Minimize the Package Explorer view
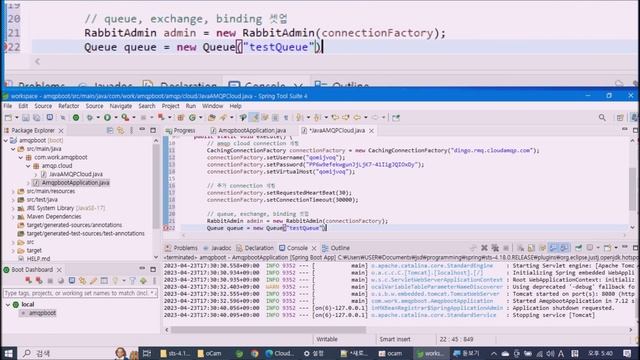640x360 pixels. click(x=142, y=130)
